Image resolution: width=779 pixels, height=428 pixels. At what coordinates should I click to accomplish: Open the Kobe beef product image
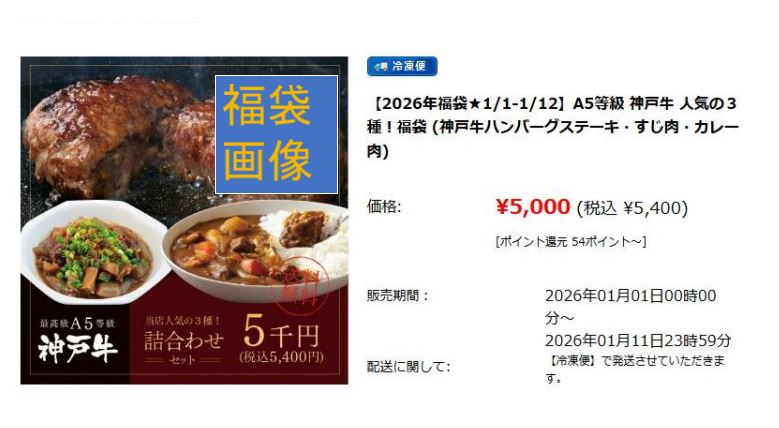click(x=184, y=220)
